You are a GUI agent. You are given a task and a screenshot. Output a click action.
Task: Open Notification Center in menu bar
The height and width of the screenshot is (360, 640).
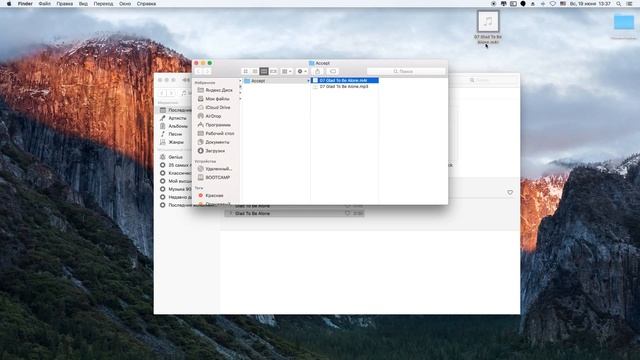[630, 4]
